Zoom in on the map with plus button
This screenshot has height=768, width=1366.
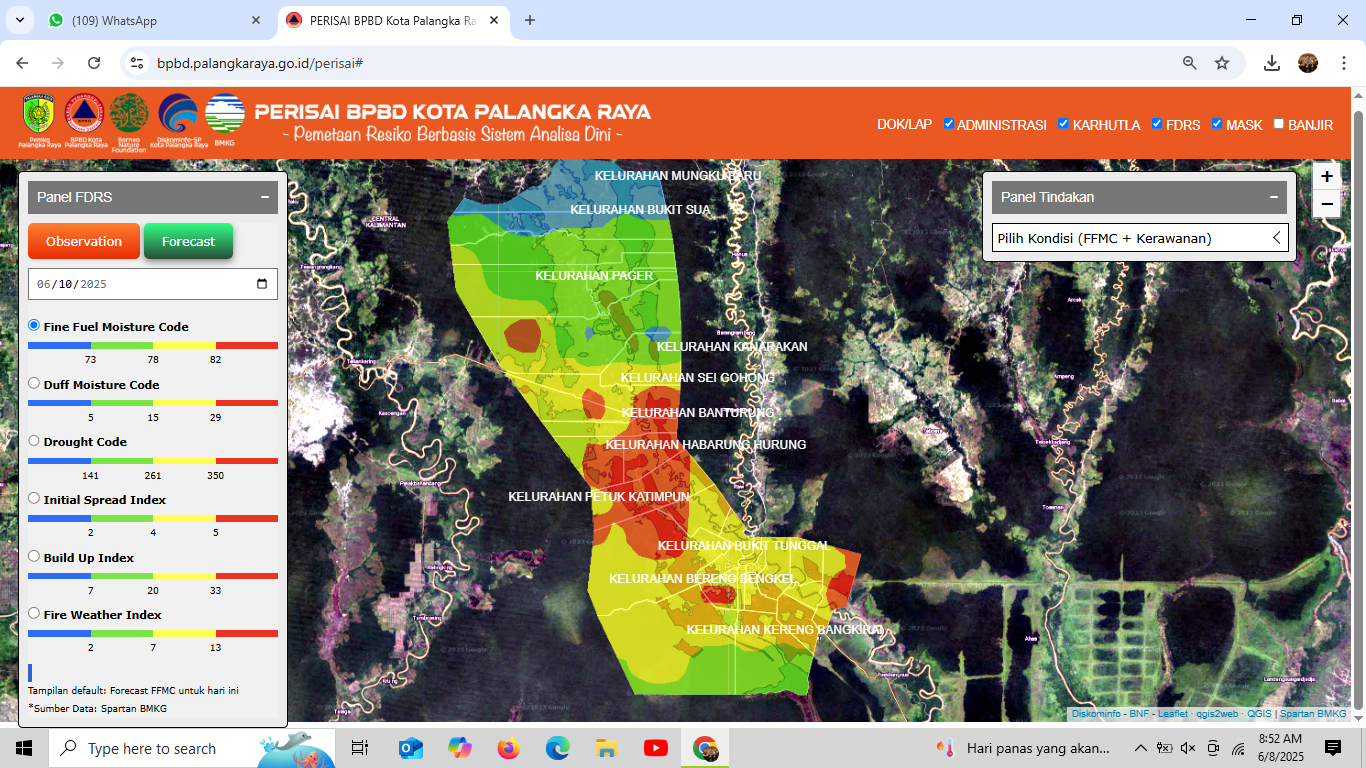point(1326,177)
